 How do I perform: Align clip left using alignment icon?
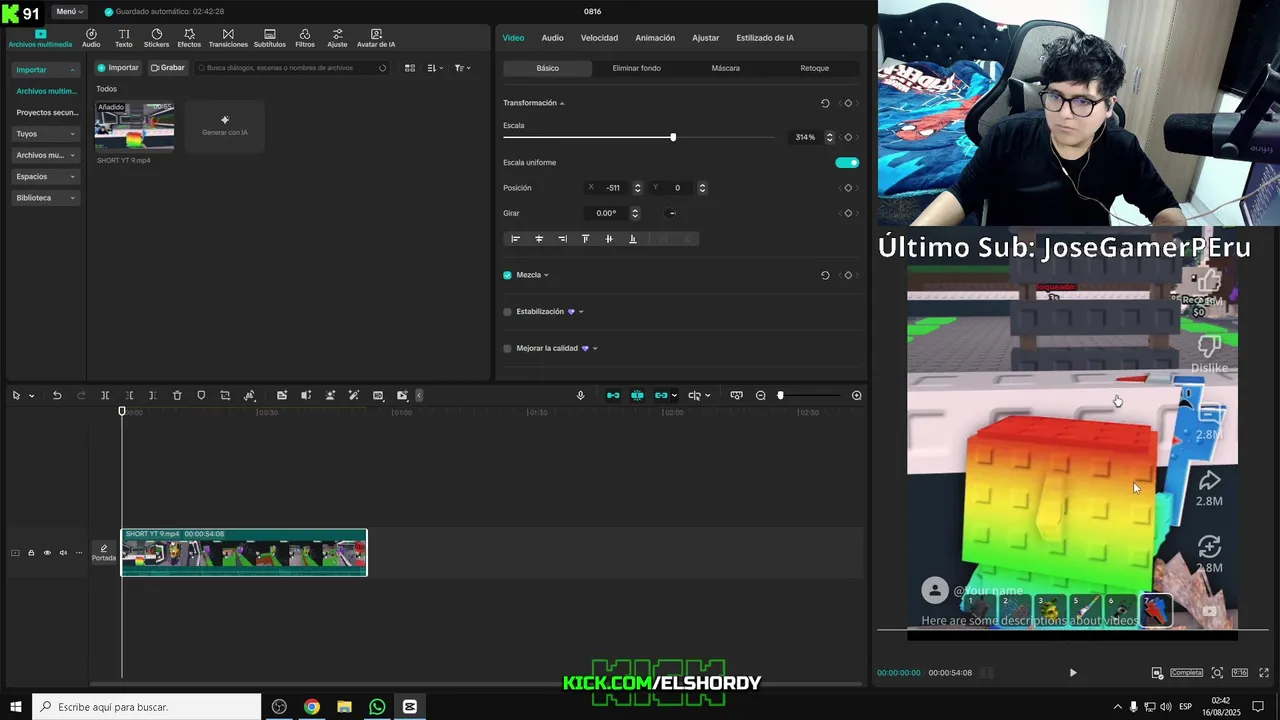pyautogui.click(x=516, y=239)
